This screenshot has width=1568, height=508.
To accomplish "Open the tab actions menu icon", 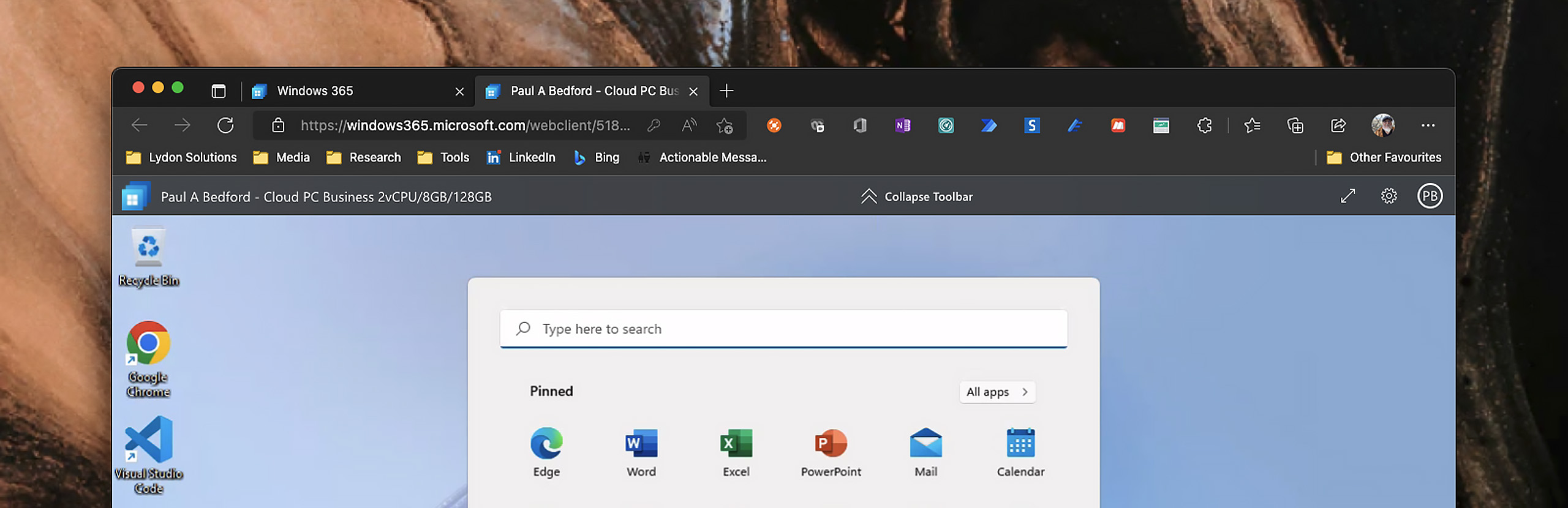I will (219, 91).
